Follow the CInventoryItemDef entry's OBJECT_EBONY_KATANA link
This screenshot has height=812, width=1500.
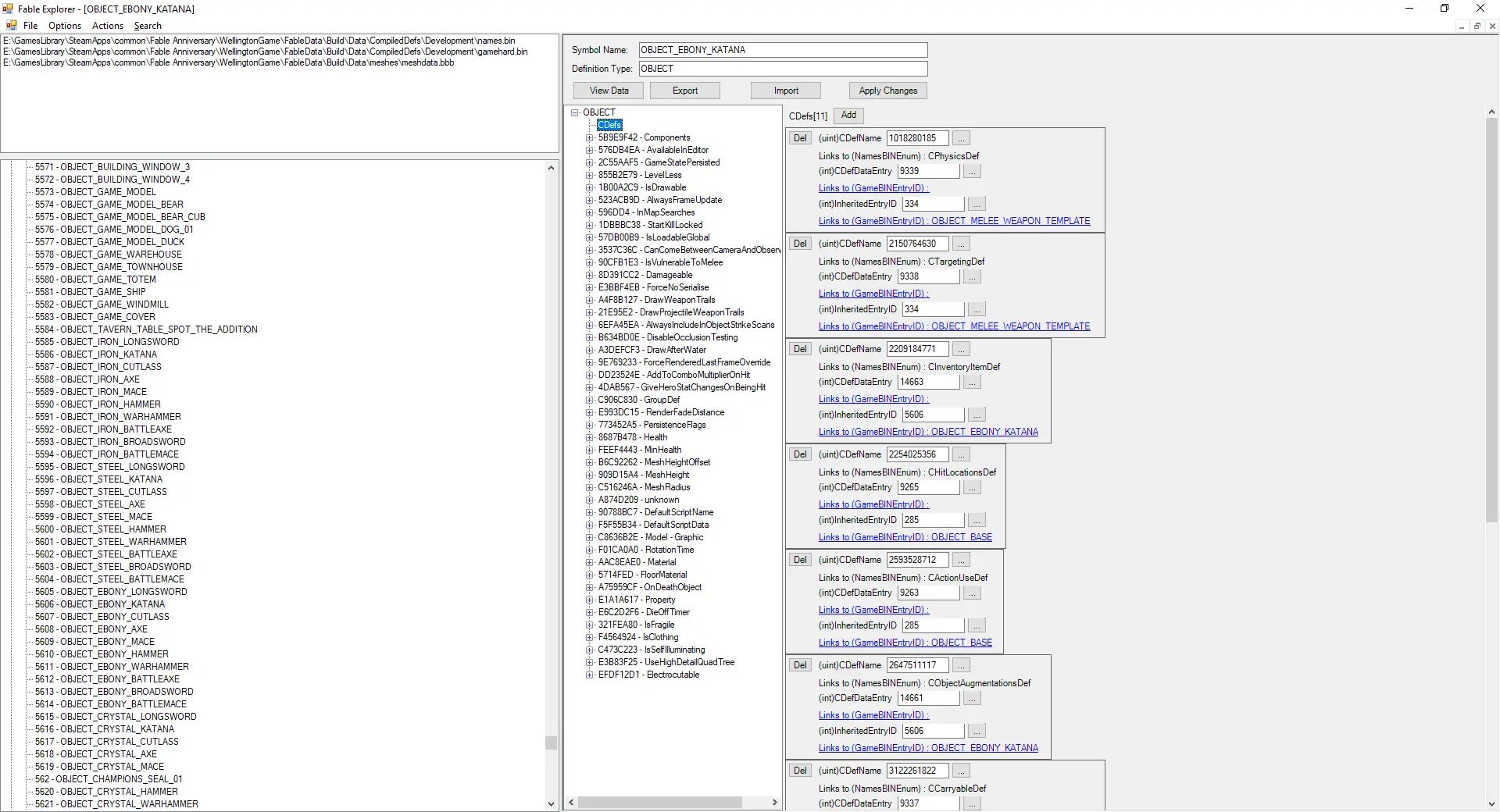point(928,432)
